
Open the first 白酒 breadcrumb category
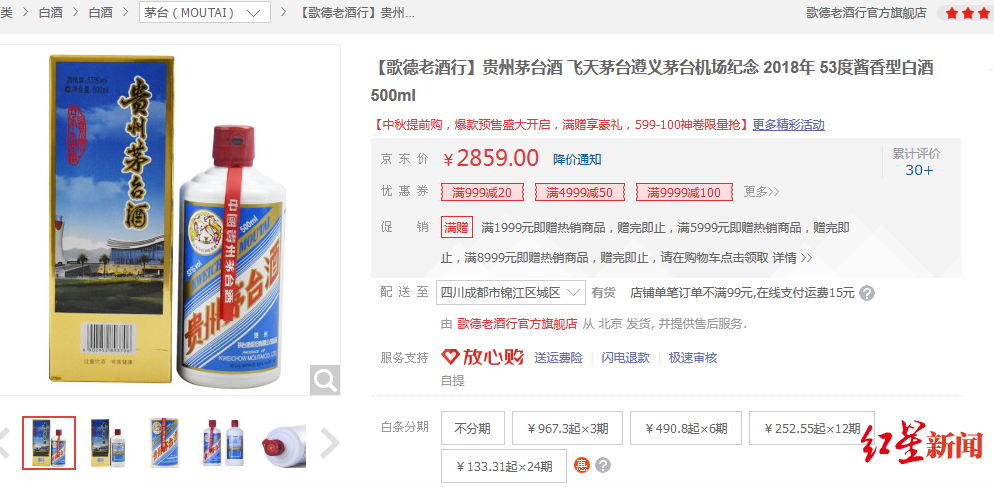point(51,12)
